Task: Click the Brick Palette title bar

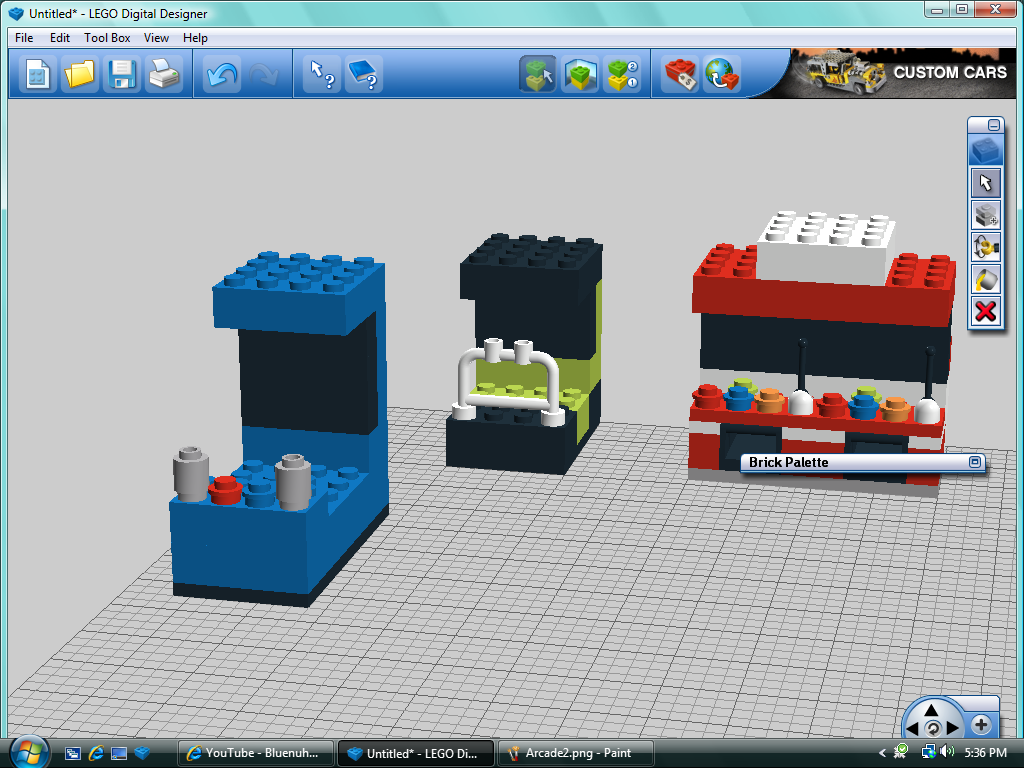Action: (861, 462)
